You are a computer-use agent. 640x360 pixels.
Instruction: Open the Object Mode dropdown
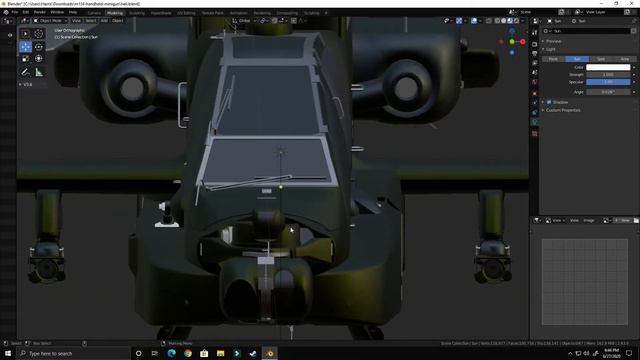tap(50, 20)
